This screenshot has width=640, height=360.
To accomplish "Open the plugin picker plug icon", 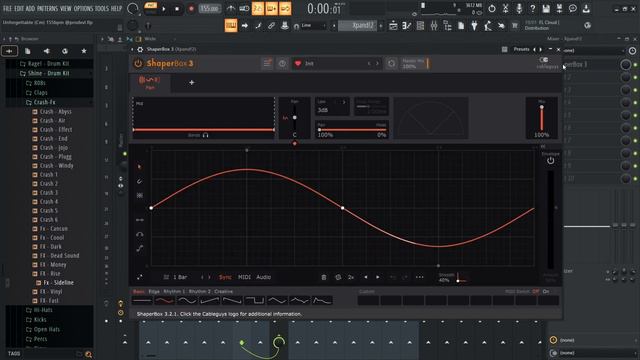I will [x=474, y=26].
